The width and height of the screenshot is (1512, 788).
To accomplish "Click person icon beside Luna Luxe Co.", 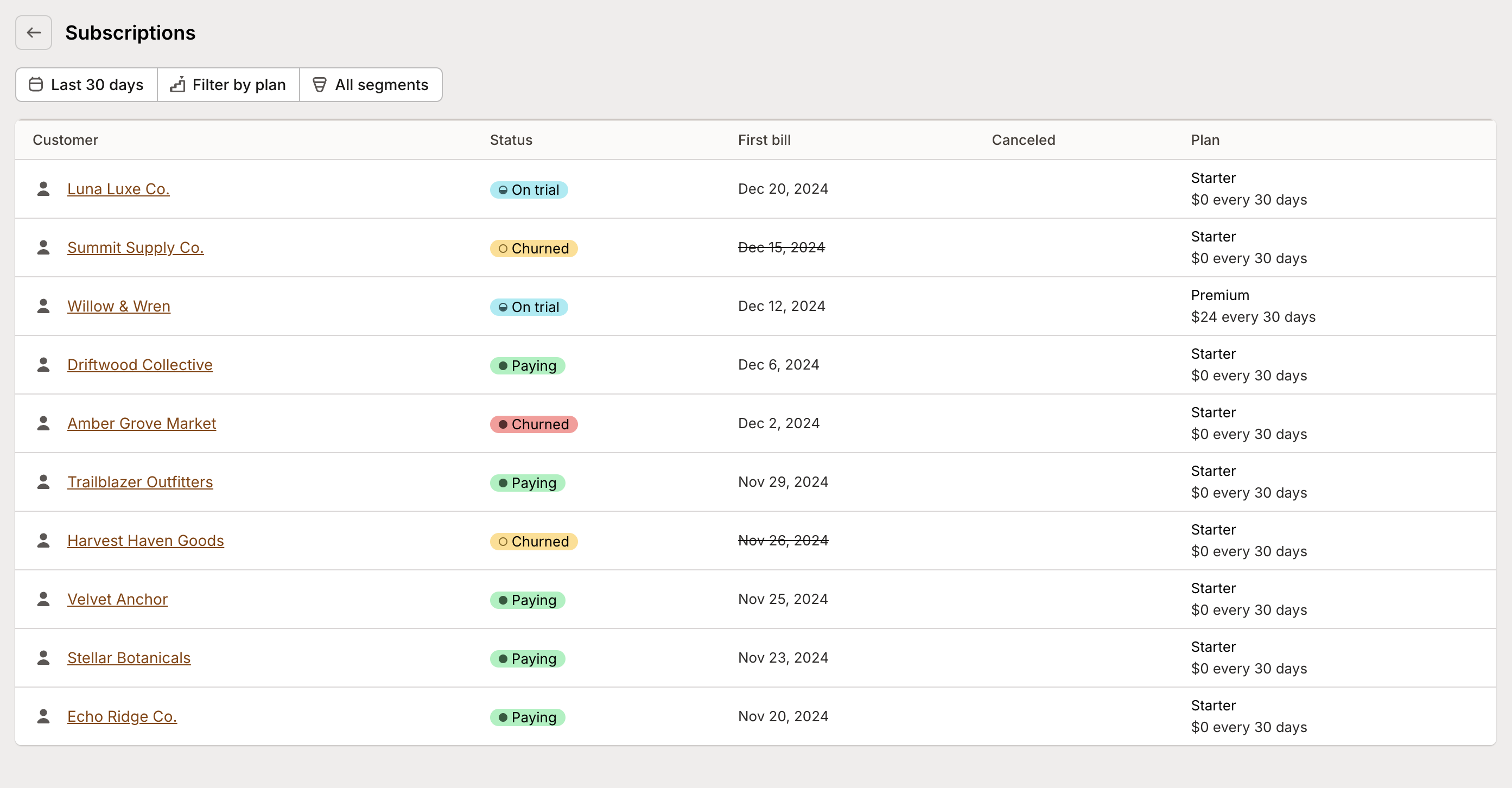I will [x=43, y=189].
